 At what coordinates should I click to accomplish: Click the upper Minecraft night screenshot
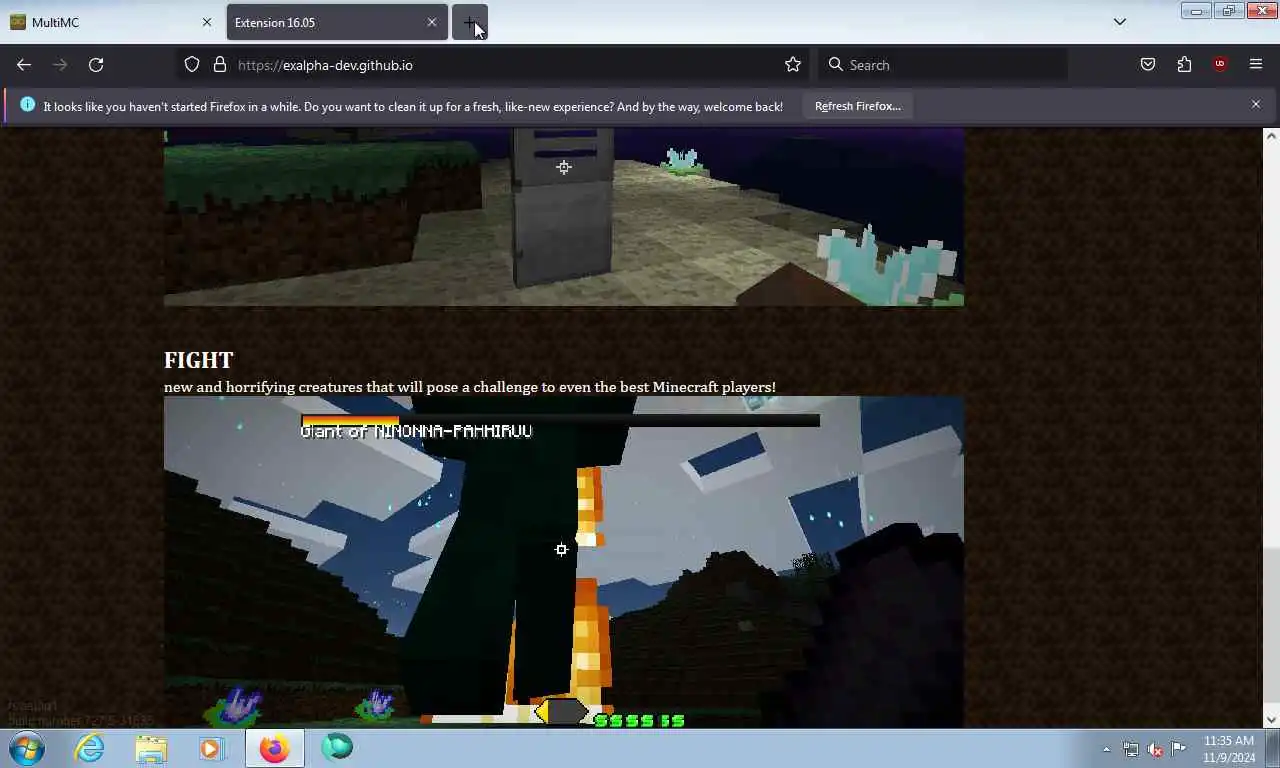pos(564,217)
